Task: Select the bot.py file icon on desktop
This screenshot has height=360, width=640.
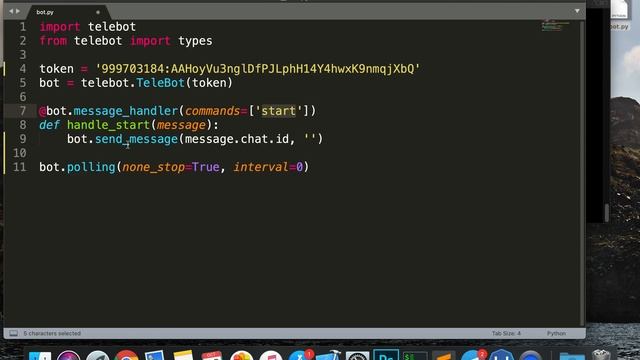Action: tap(619, 15)
